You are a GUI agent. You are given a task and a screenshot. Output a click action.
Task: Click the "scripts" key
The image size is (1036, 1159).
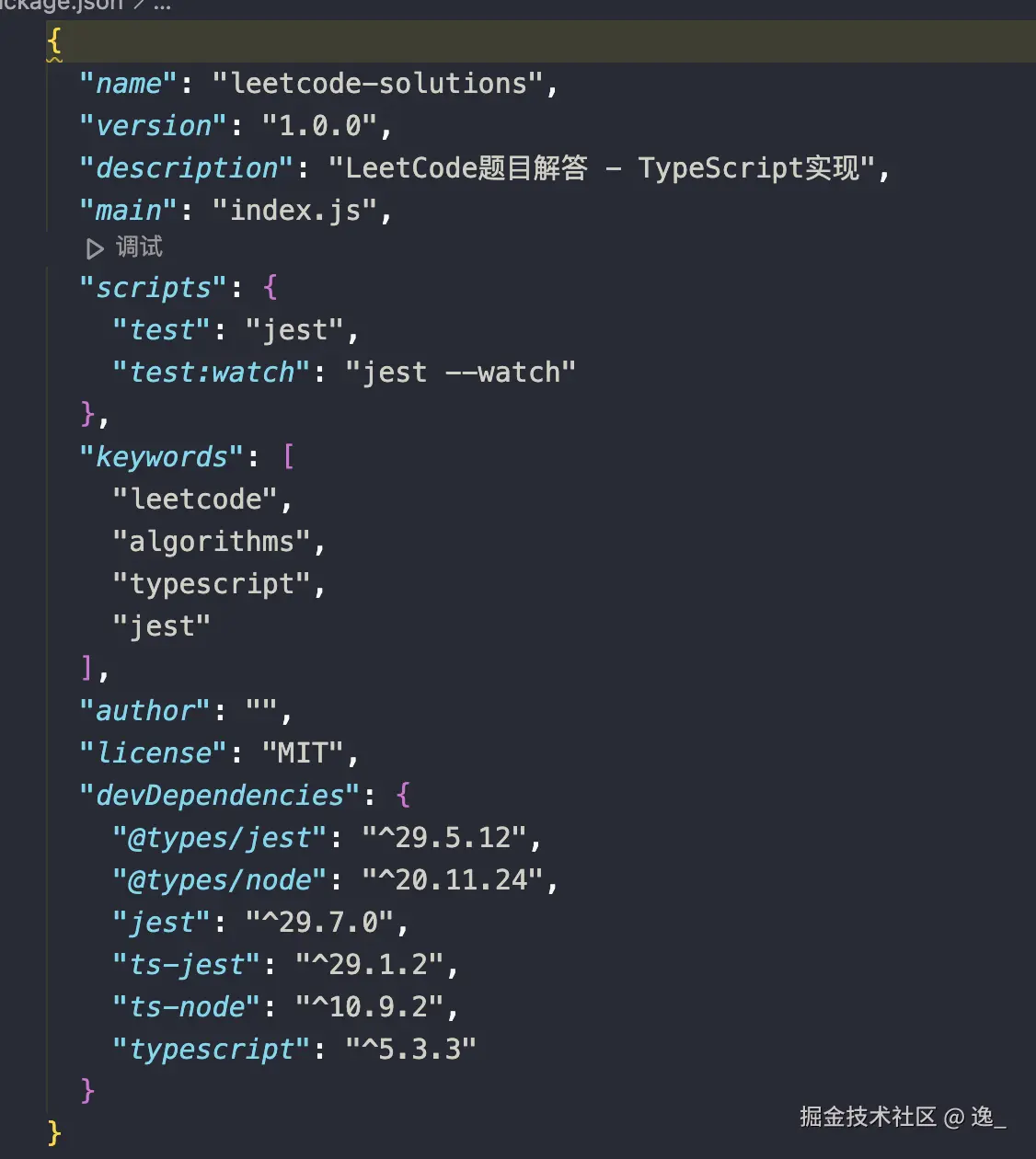click(x=153, y=288)
